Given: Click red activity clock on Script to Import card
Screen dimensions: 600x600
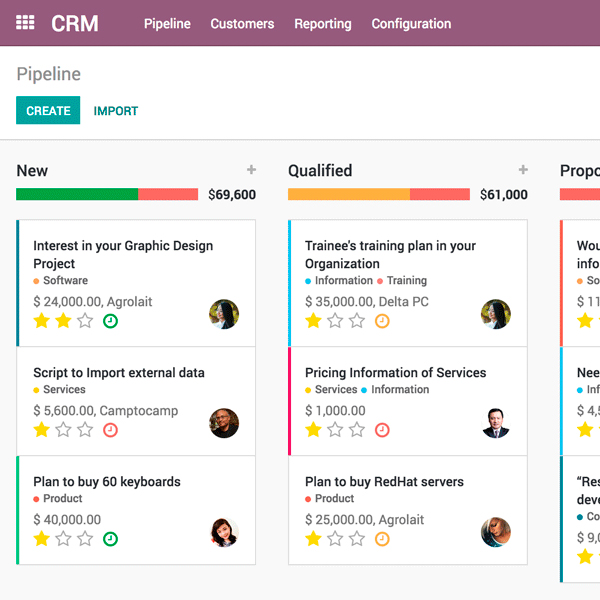Looking at the screenshot, I should coord(111,430).
